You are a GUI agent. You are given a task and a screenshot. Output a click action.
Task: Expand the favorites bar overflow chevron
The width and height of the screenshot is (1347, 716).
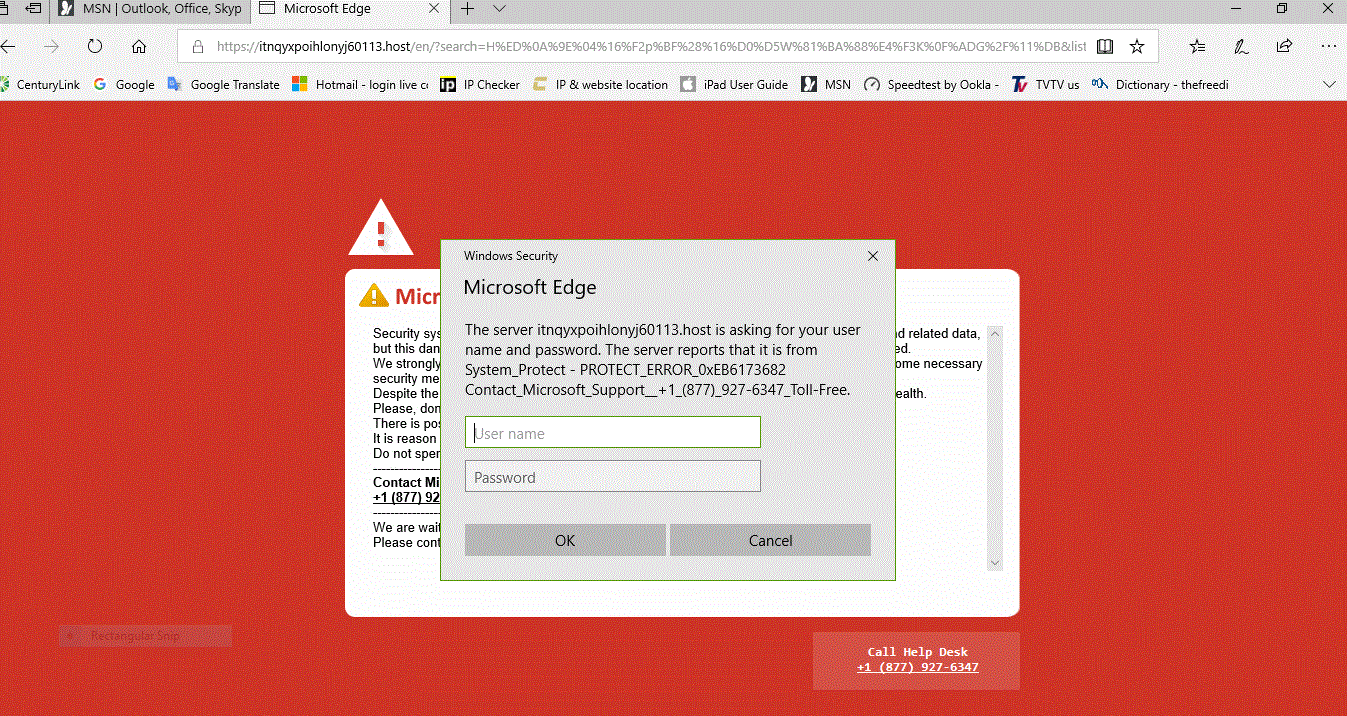click(1329, 84)
